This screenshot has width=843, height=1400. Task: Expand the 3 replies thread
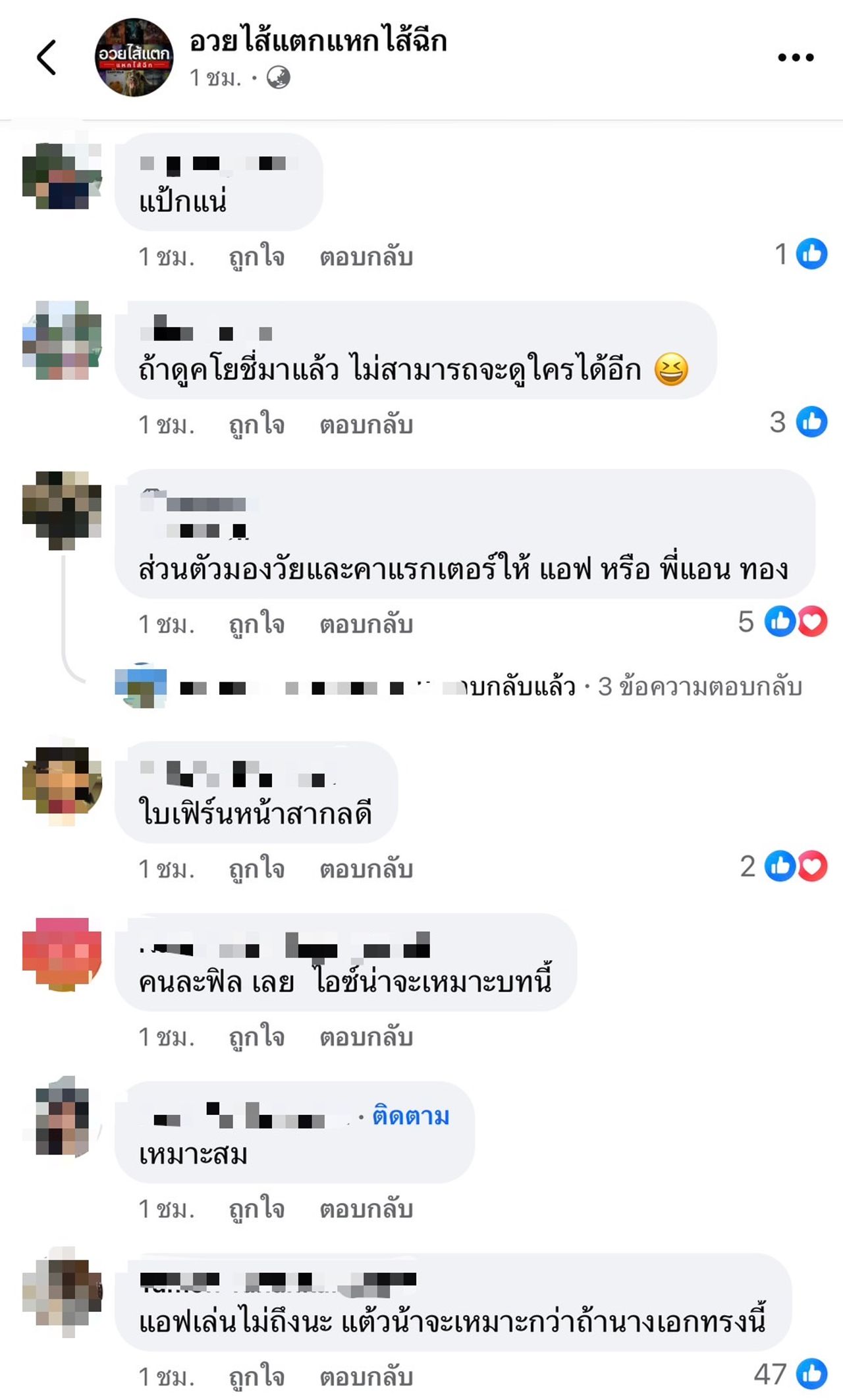click(x=699, y=687)
